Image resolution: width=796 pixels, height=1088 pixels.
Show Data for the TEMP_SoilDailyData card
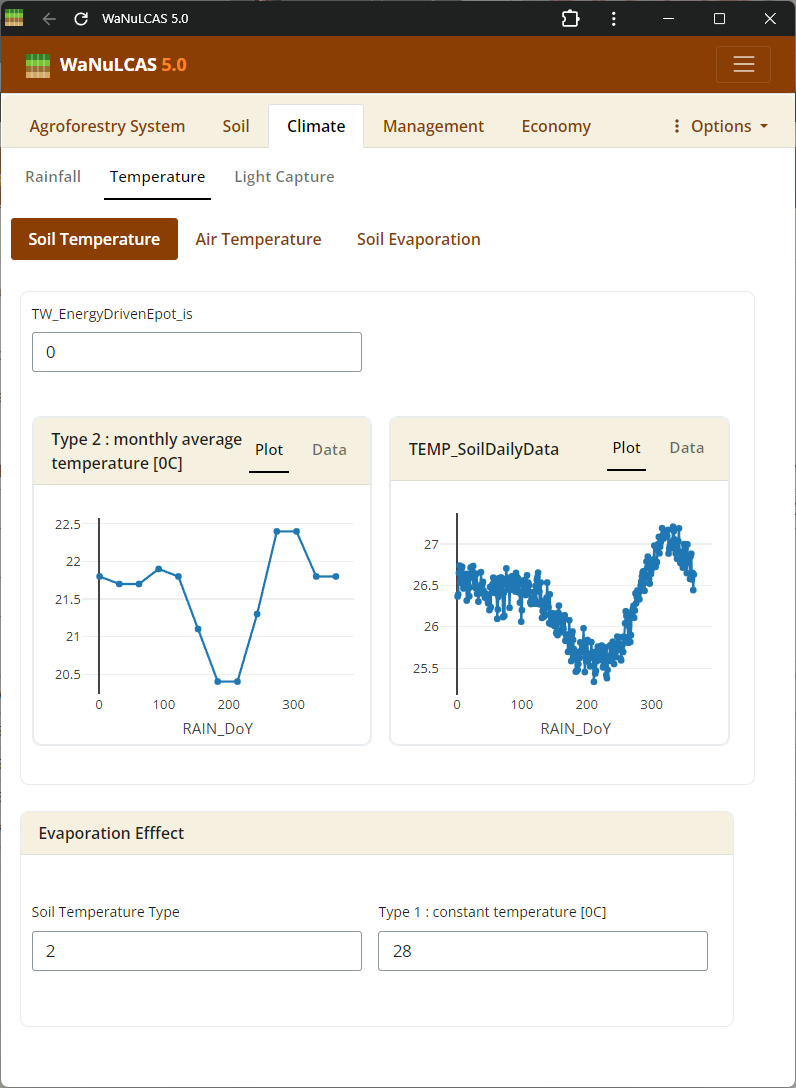pos(687,448)
